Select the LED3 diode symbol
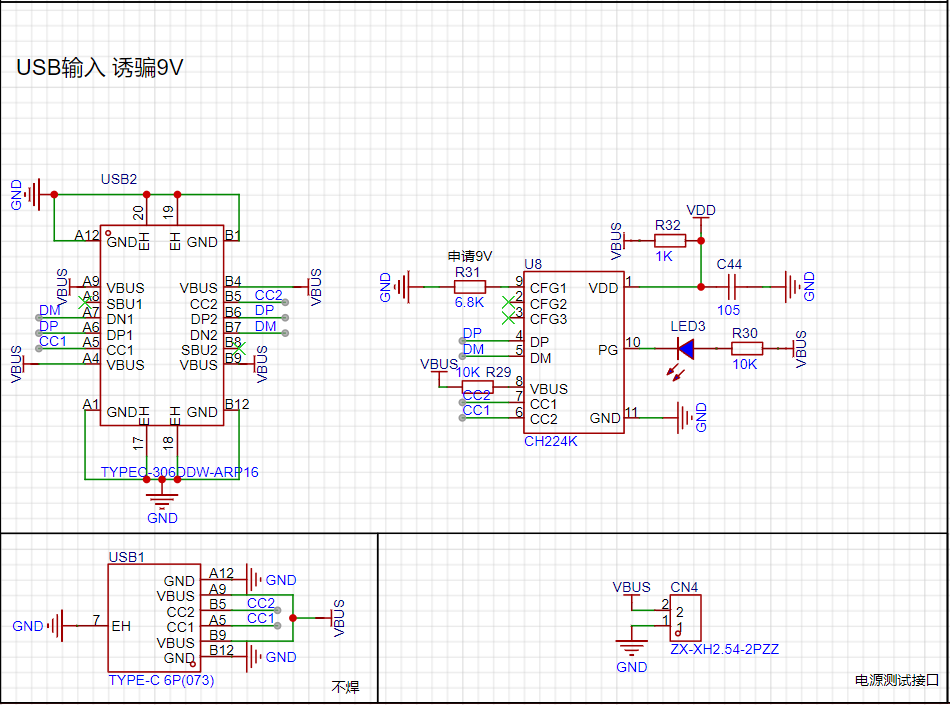 click(685, 348)
